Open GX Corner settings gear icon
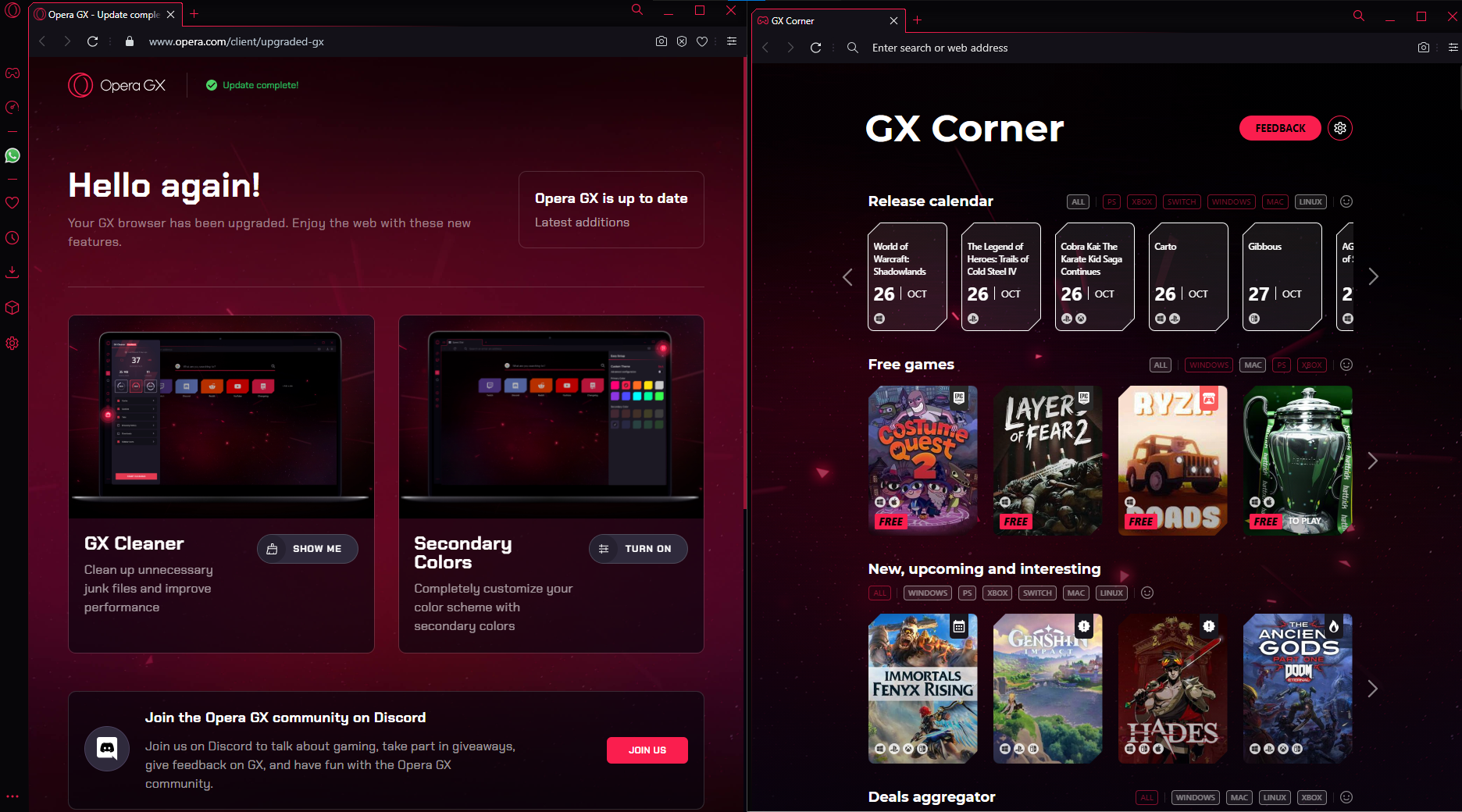Viewport: 1462px width, 812px height. [1340, 128]
